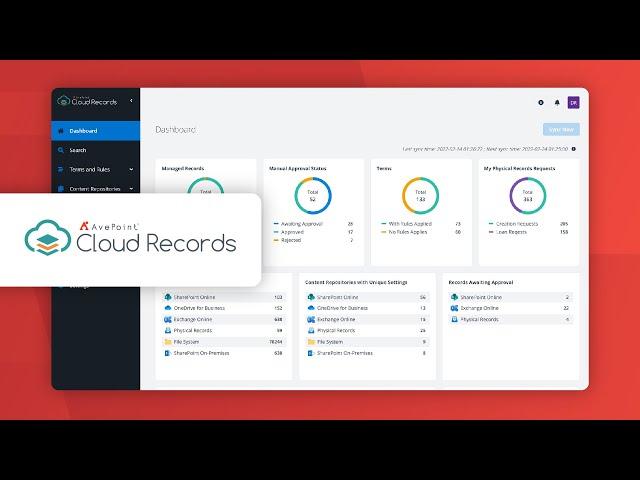Open the notifications bell

pos(557,102)
